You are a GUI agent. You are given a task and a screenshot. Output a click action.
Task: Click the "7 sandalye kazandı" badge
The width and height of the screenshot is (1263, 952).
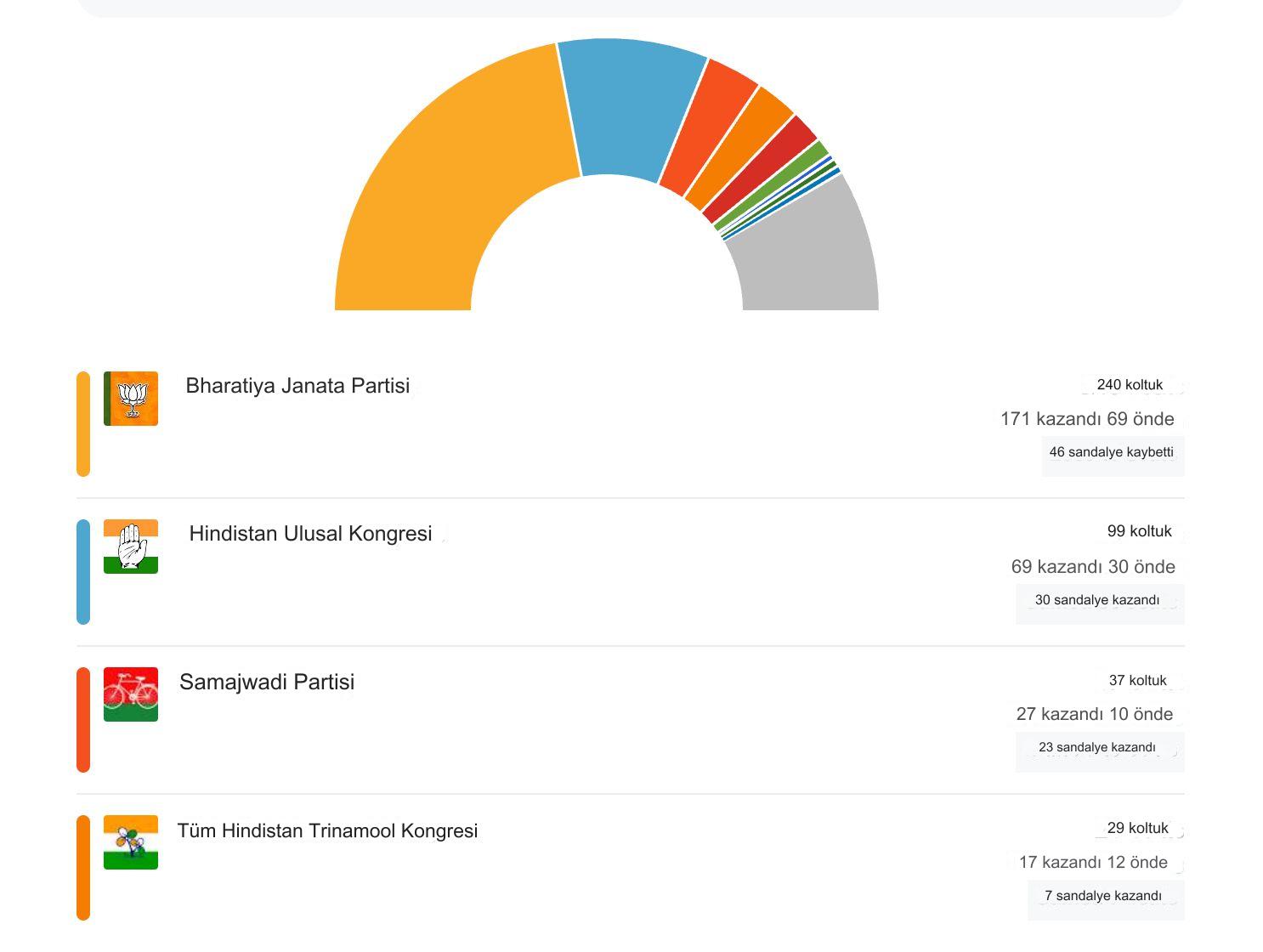click(x=1103, y=896)
